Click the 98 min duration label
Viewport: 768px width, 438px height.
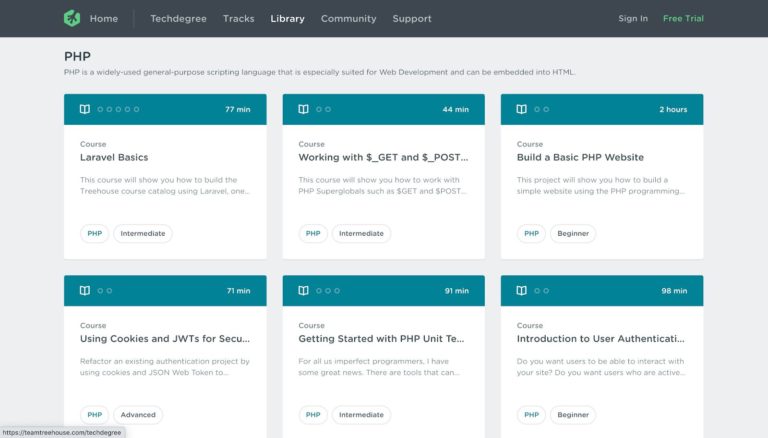point(674,291)
